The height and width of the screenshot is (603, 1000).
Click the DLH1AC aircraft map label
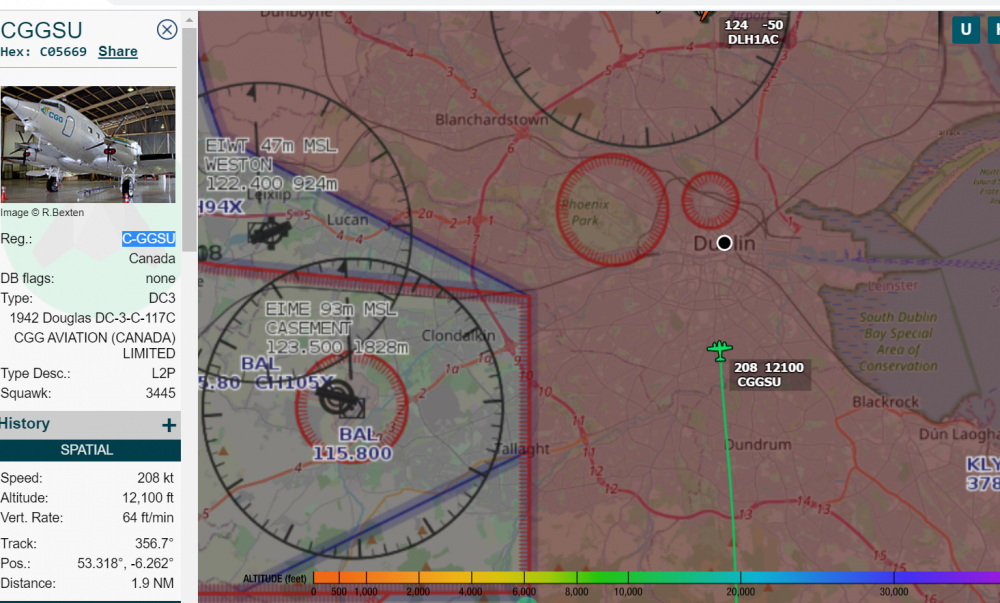(x=753, y=32)
